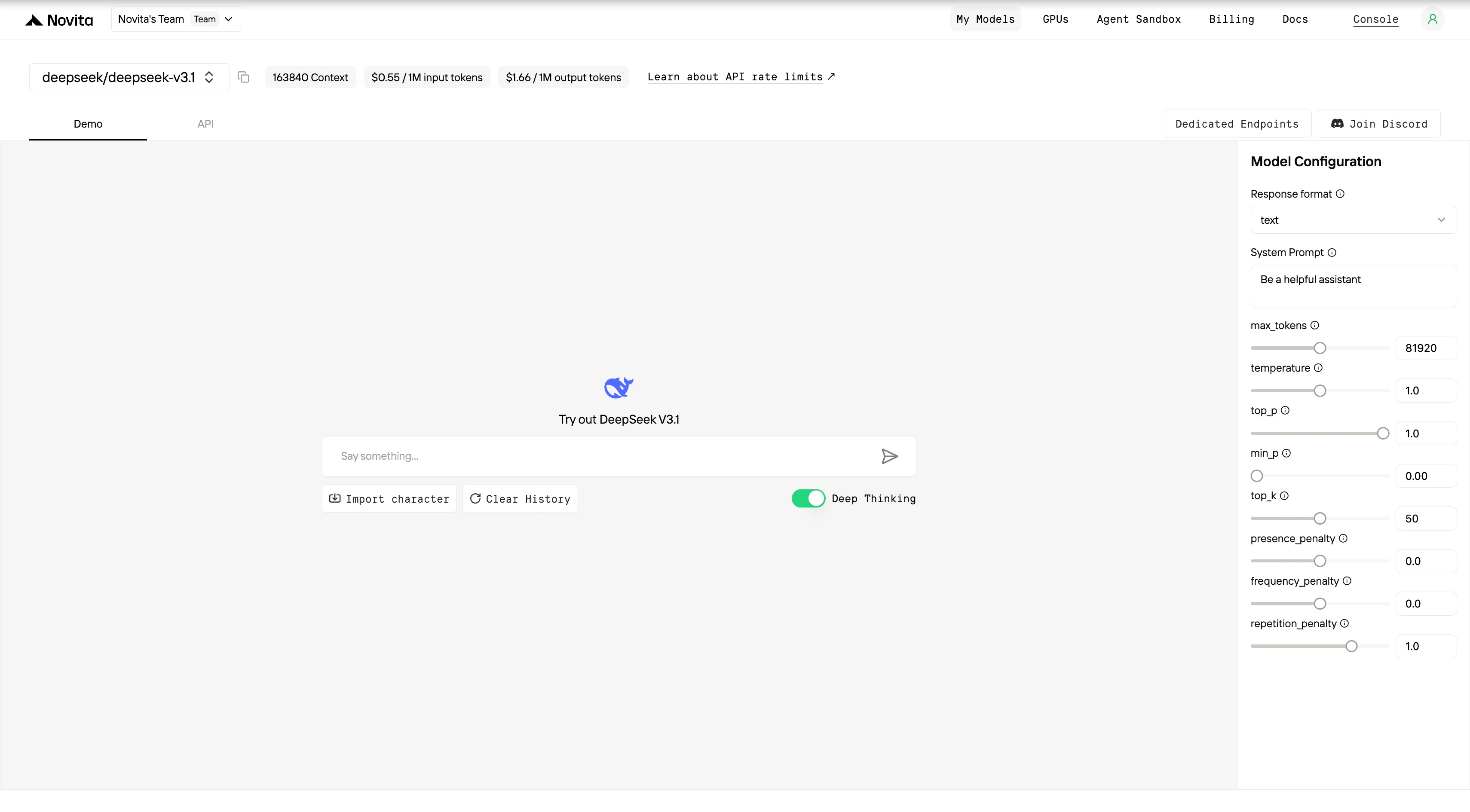Click the Join Discord button
The width and height of the screenshot is (1470, 812).
(1379, 124)
